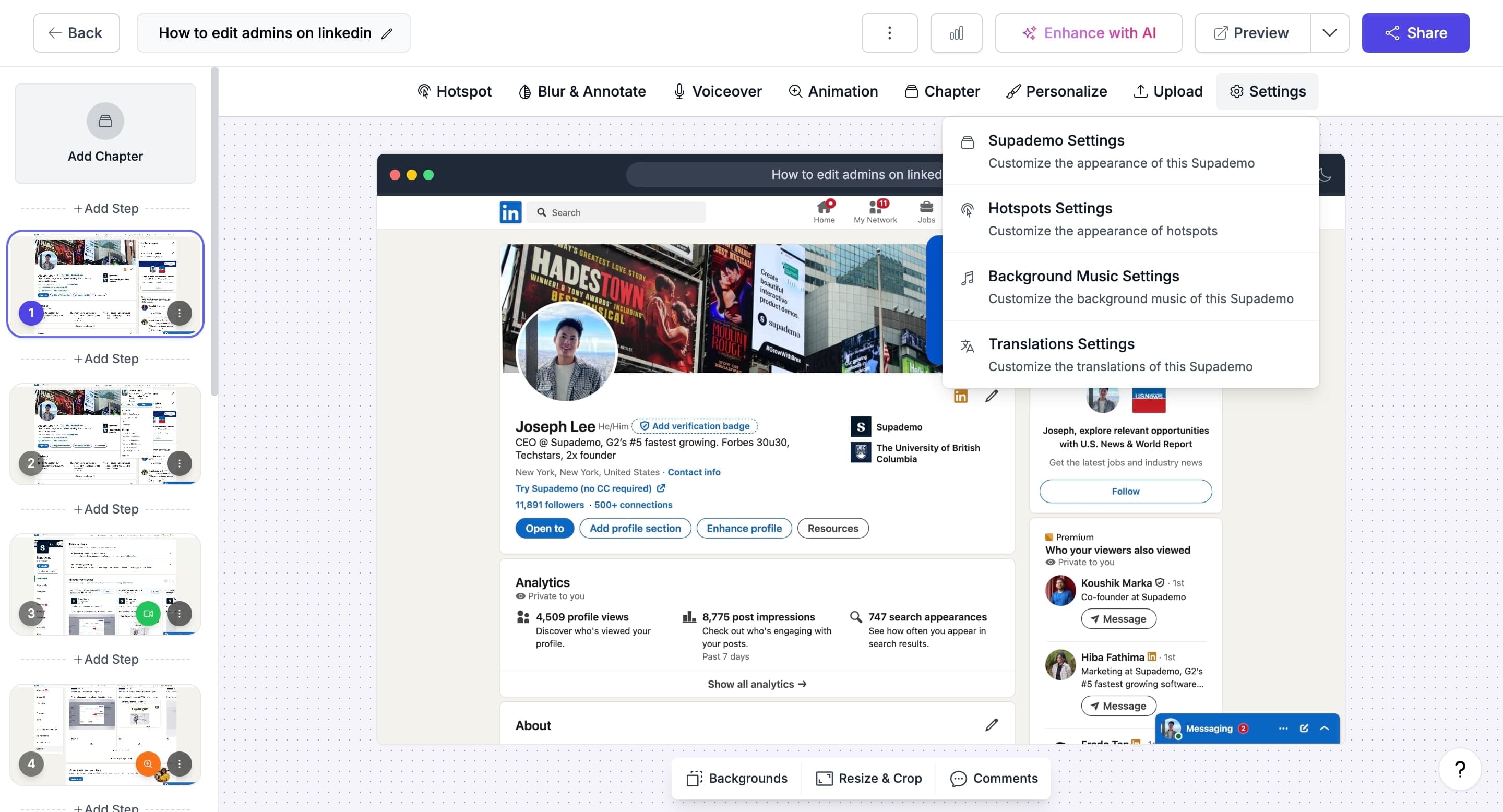
Task: Add Step above step 1
Action: pyautogui.click(x=105, y=208)
